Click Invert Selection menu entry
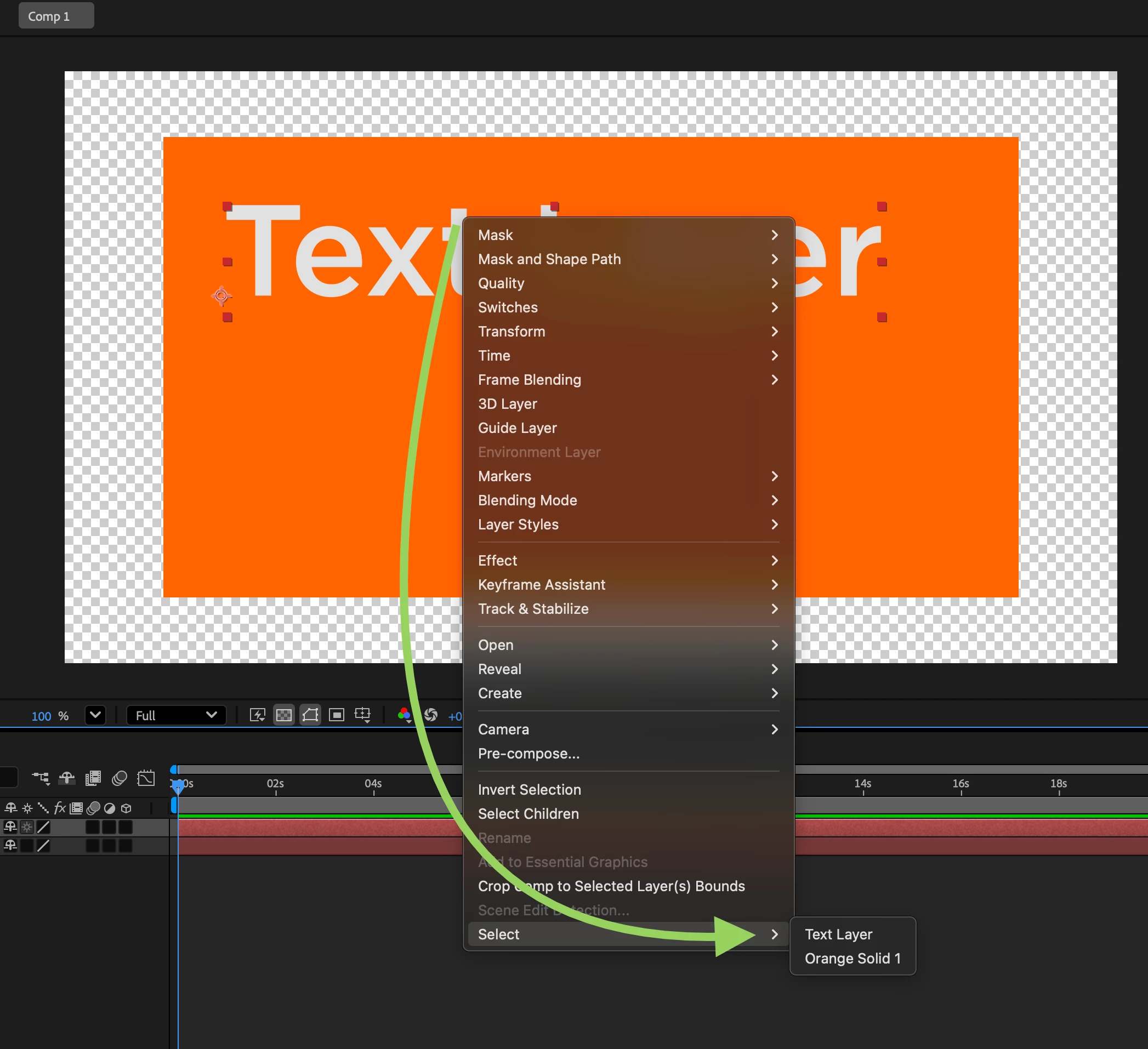 point(529,789)
